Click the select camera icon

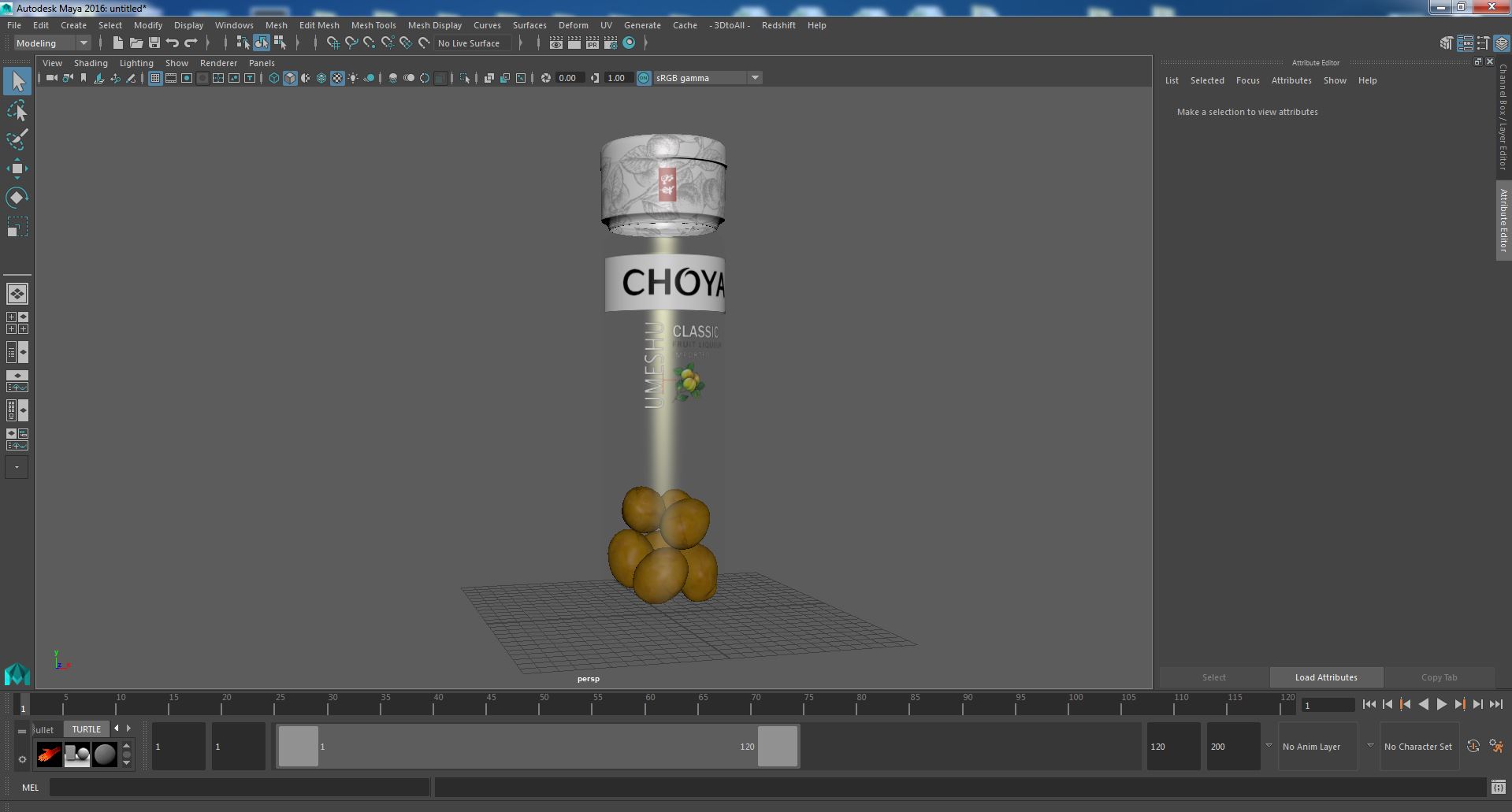(x=52, y=78)
